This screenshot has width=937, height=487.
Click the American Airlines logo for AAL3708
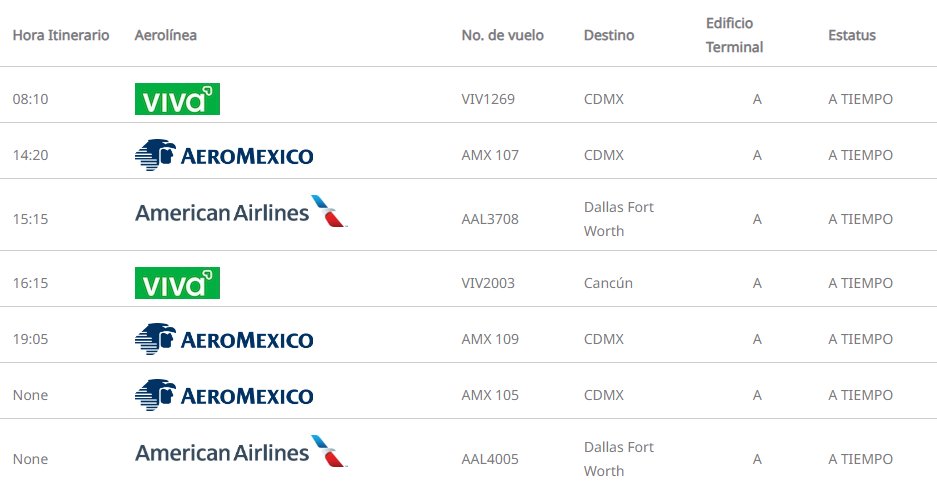[241, 213]
